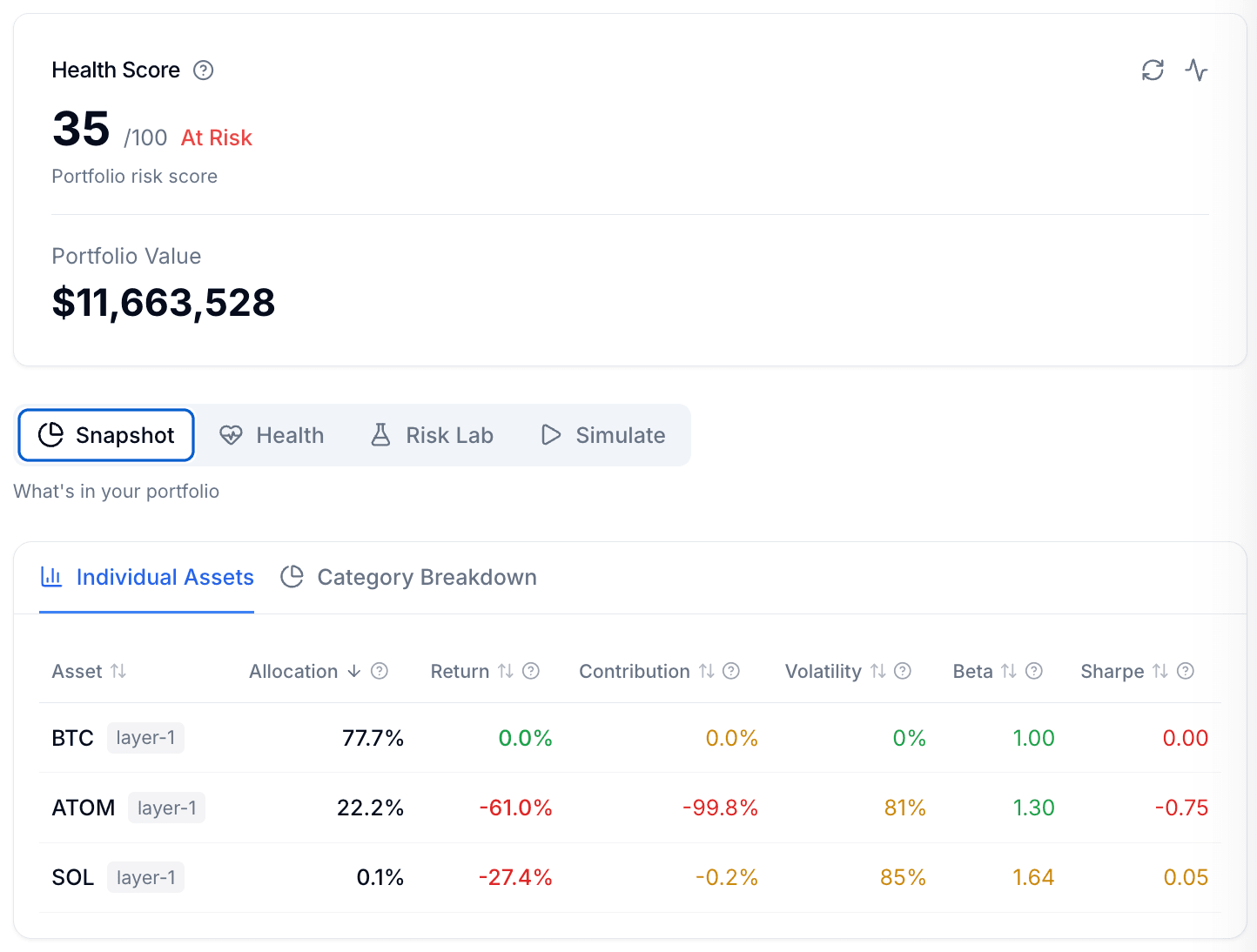This screenshot has width=1257, height=952.
Task: Toggle Allocation descending sort arrow
Action: click(353, 671)
